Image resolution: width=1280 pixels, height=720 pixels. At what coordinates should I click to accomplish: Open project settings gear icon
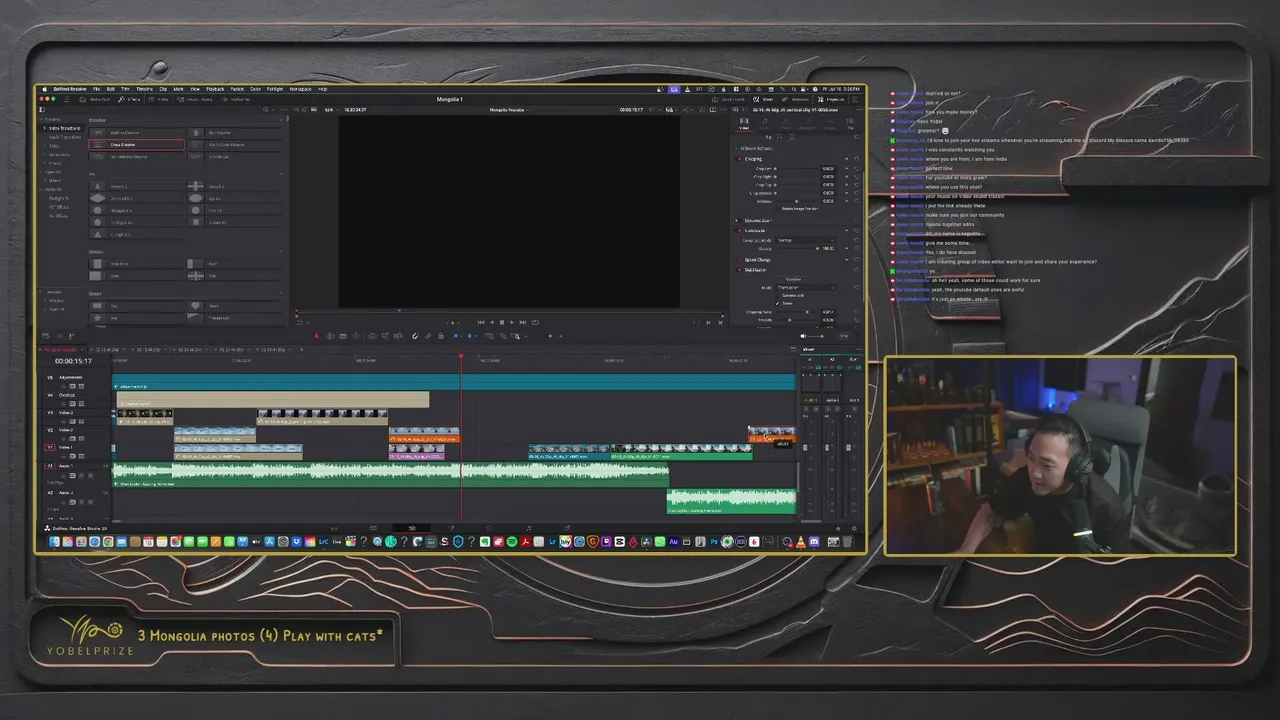pos(854,527)
